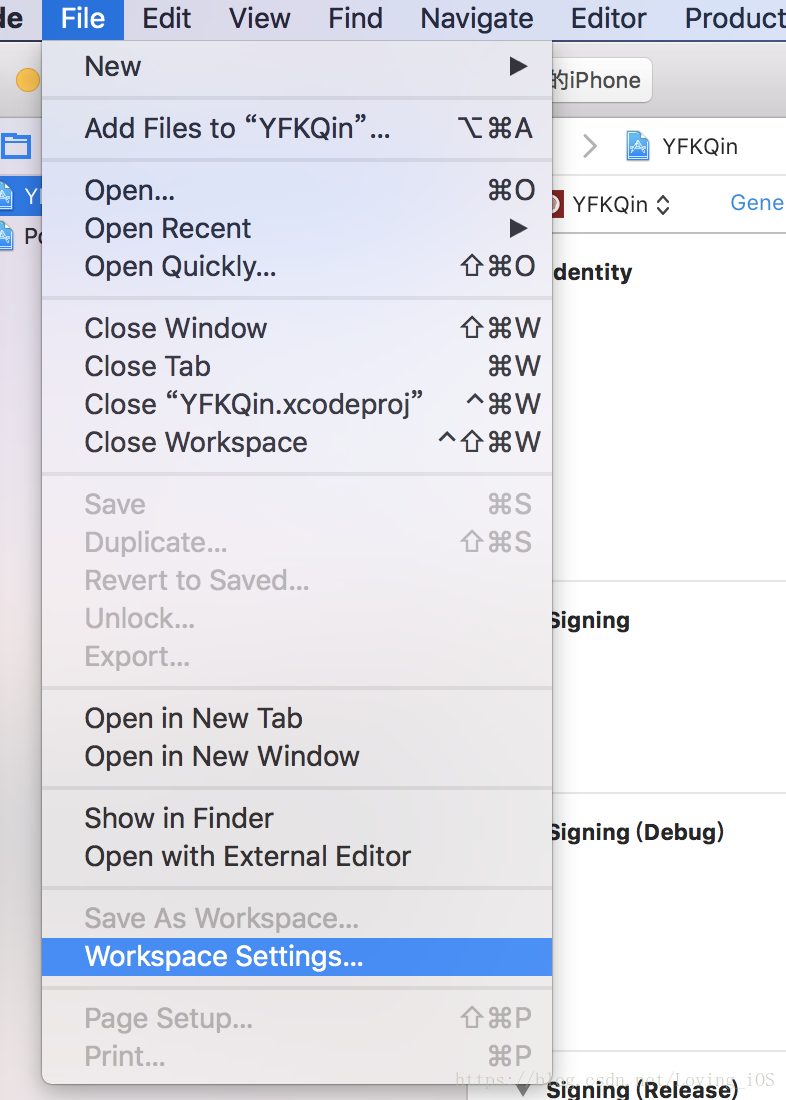Image resolution: width=786 pixels, height=1100 pixels.
Task: Choose Close Workspace
Action: (297, 443)
